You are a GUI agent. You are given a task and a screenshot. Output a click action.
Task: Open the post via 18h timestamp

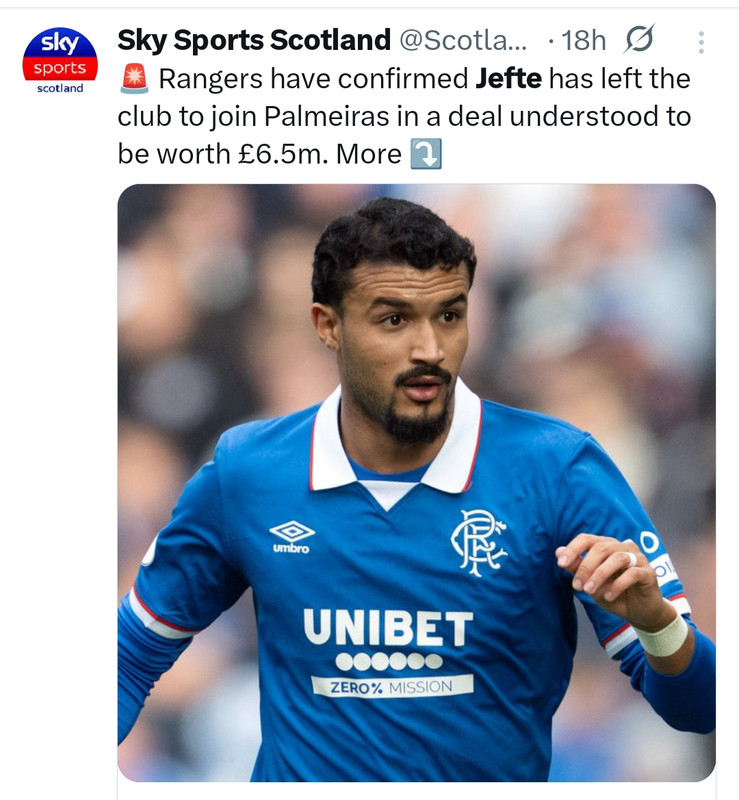coord(583,40)
